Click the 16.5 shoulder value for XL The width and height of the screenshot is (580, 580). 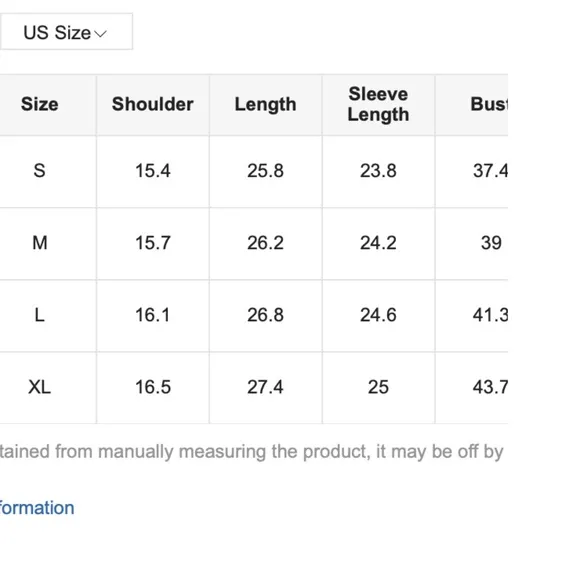coord(153,387)
